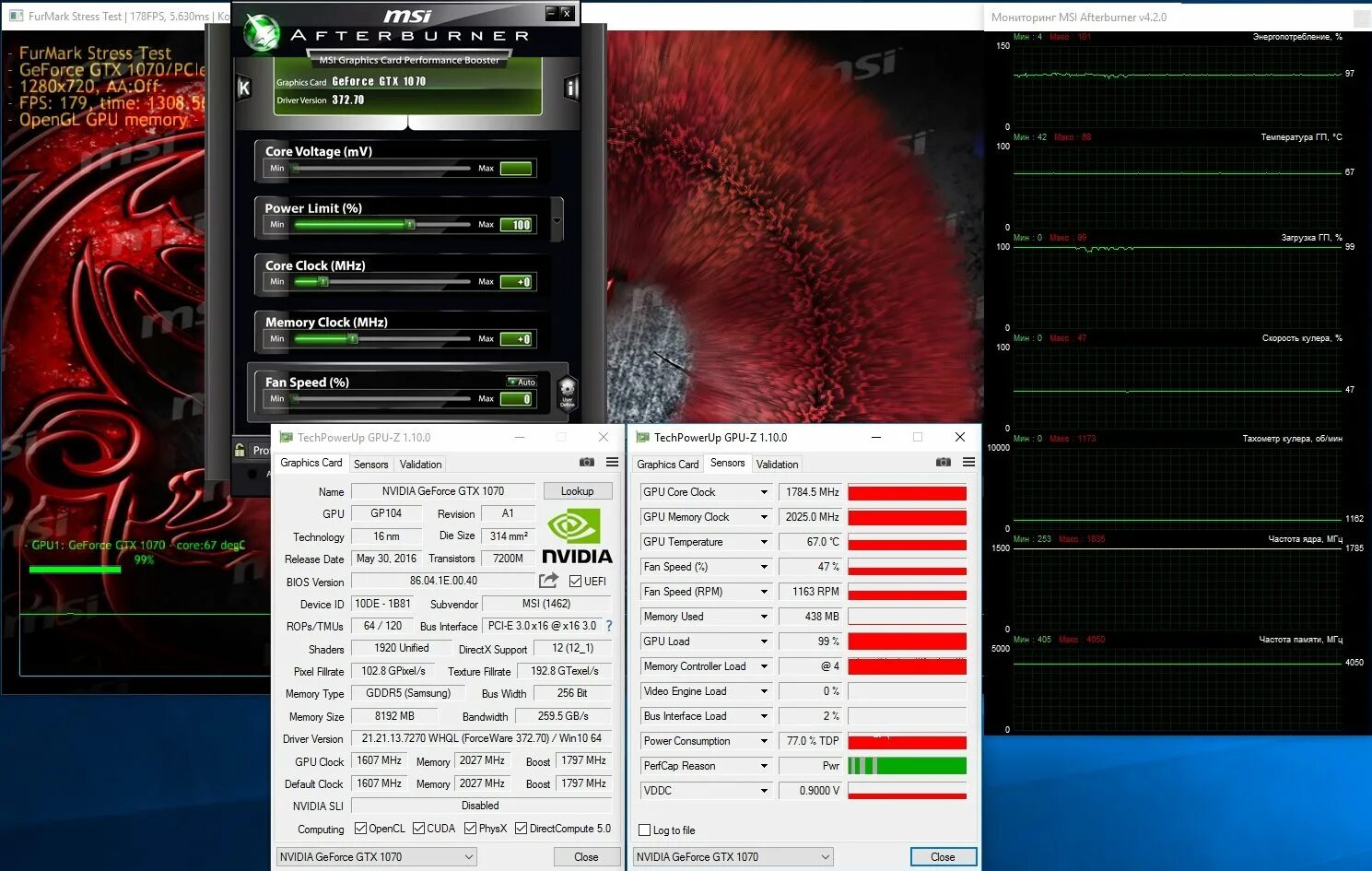Click the BIOS share/export icon

549,581
